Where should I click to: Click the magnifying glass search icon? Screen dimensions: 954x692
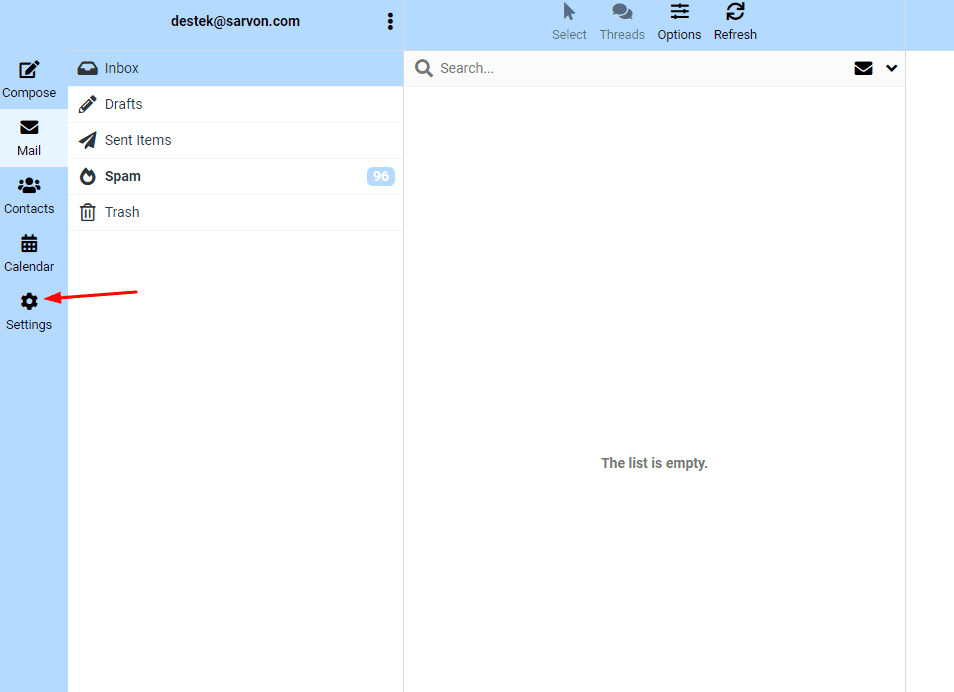point(424,68)
